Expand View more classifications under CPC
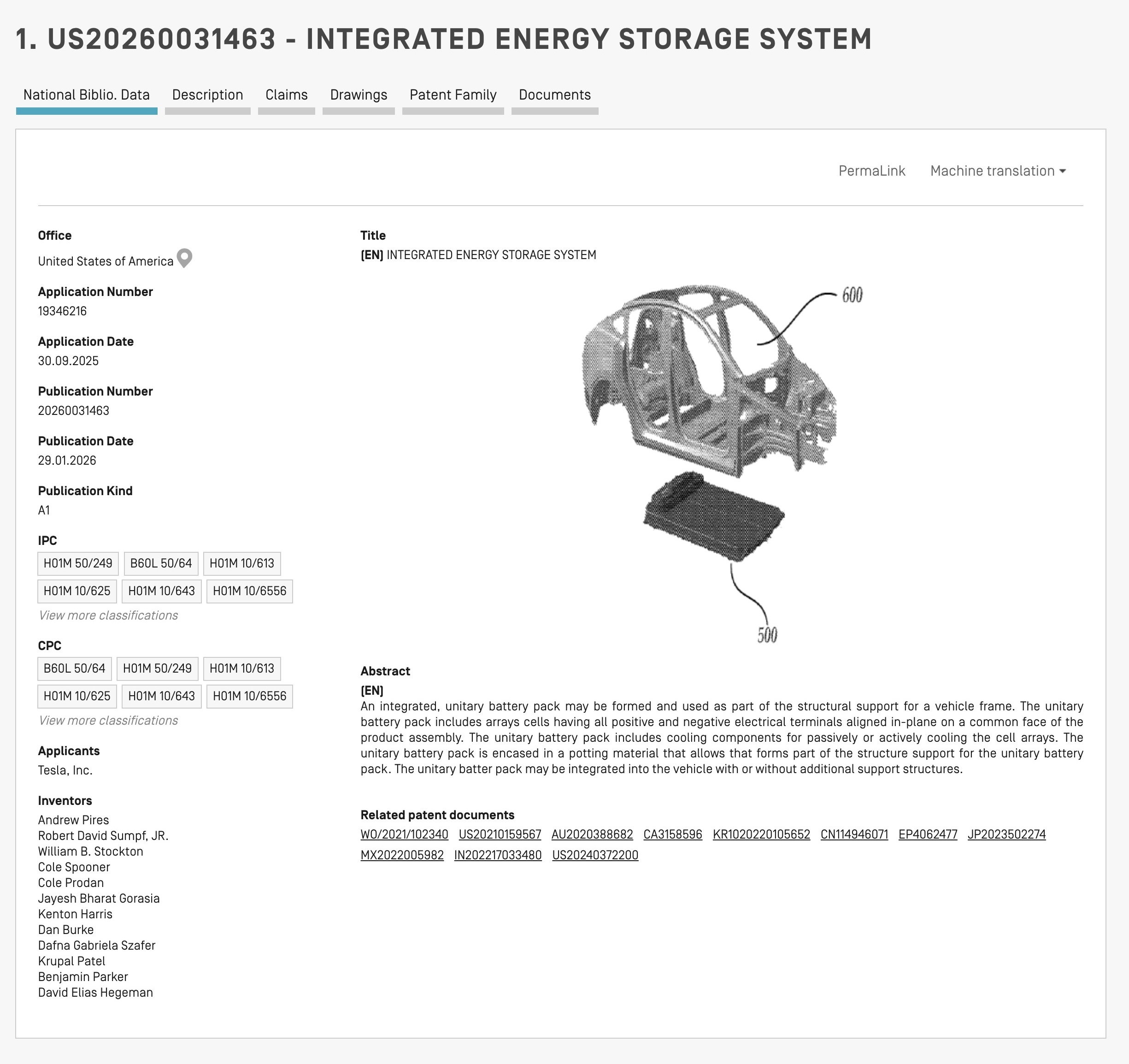1129x1064 pixels. [108, 720]
